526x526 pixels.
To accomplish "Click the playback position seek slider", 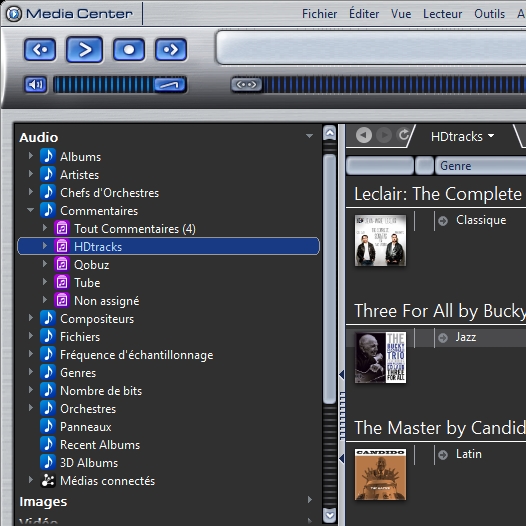I will coord(378,84).
